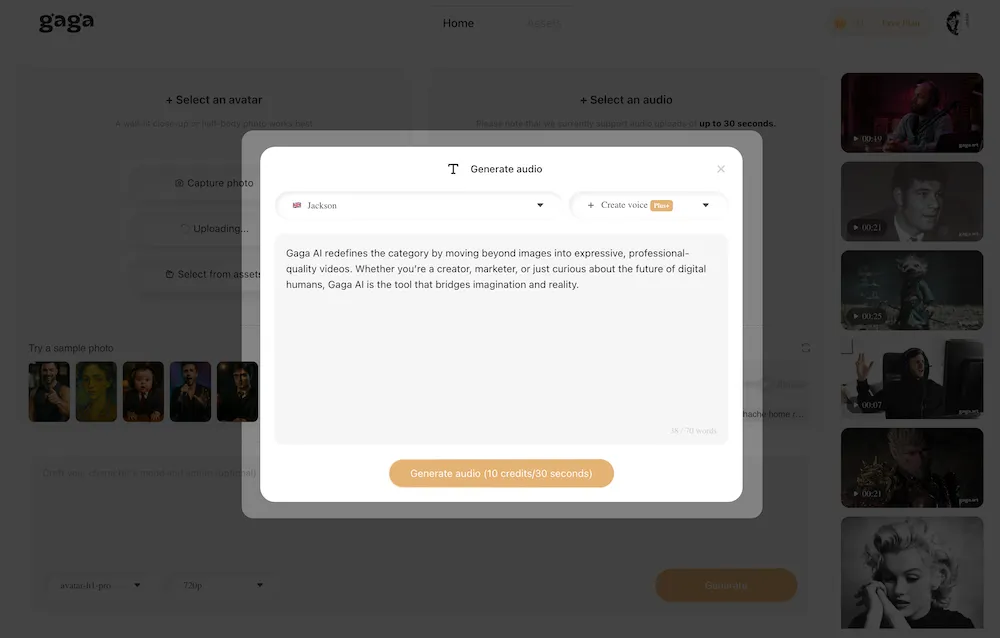Click the refresh icon above audio samples
Image resolution: width=1000 pixels, height=638 pixels.
tap(805, 348)
